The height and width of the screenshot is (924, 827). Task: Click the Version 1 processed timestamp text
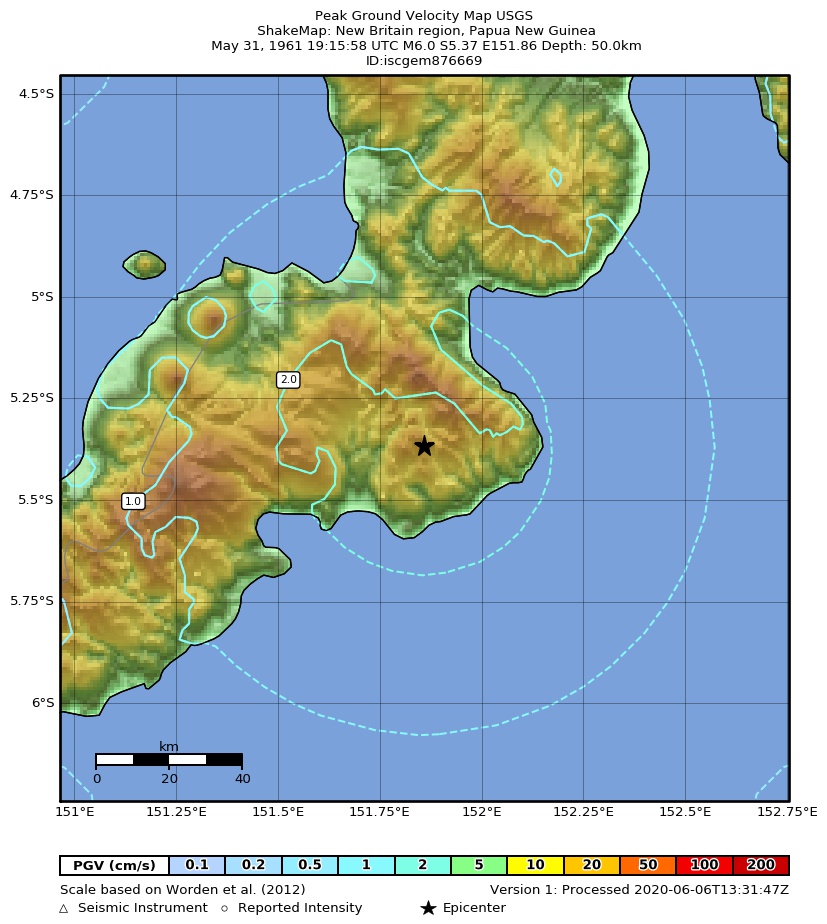[639, 889]
